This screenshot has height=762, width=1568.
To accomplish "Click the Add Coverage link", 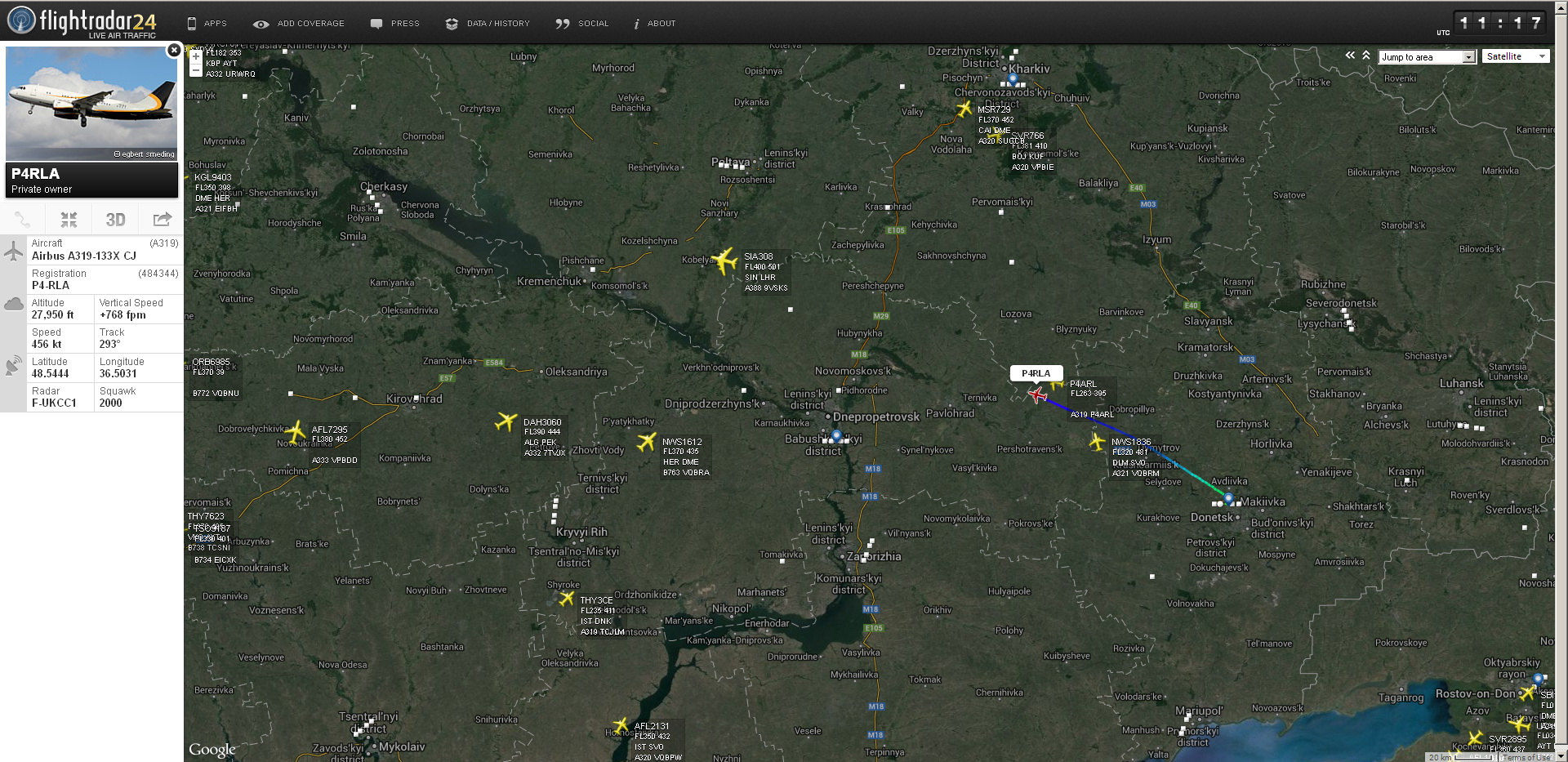I will click(300, 24).
